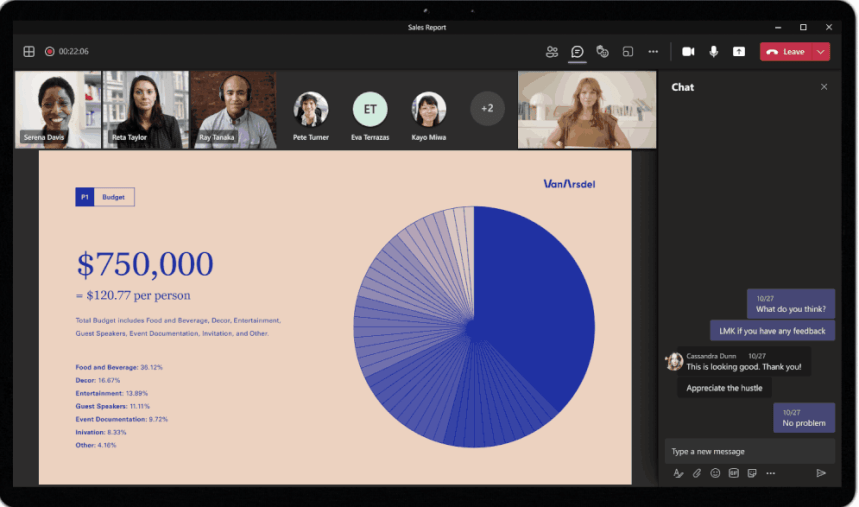Click the share content tray icon
859x507 pixels.
[739, 51]
